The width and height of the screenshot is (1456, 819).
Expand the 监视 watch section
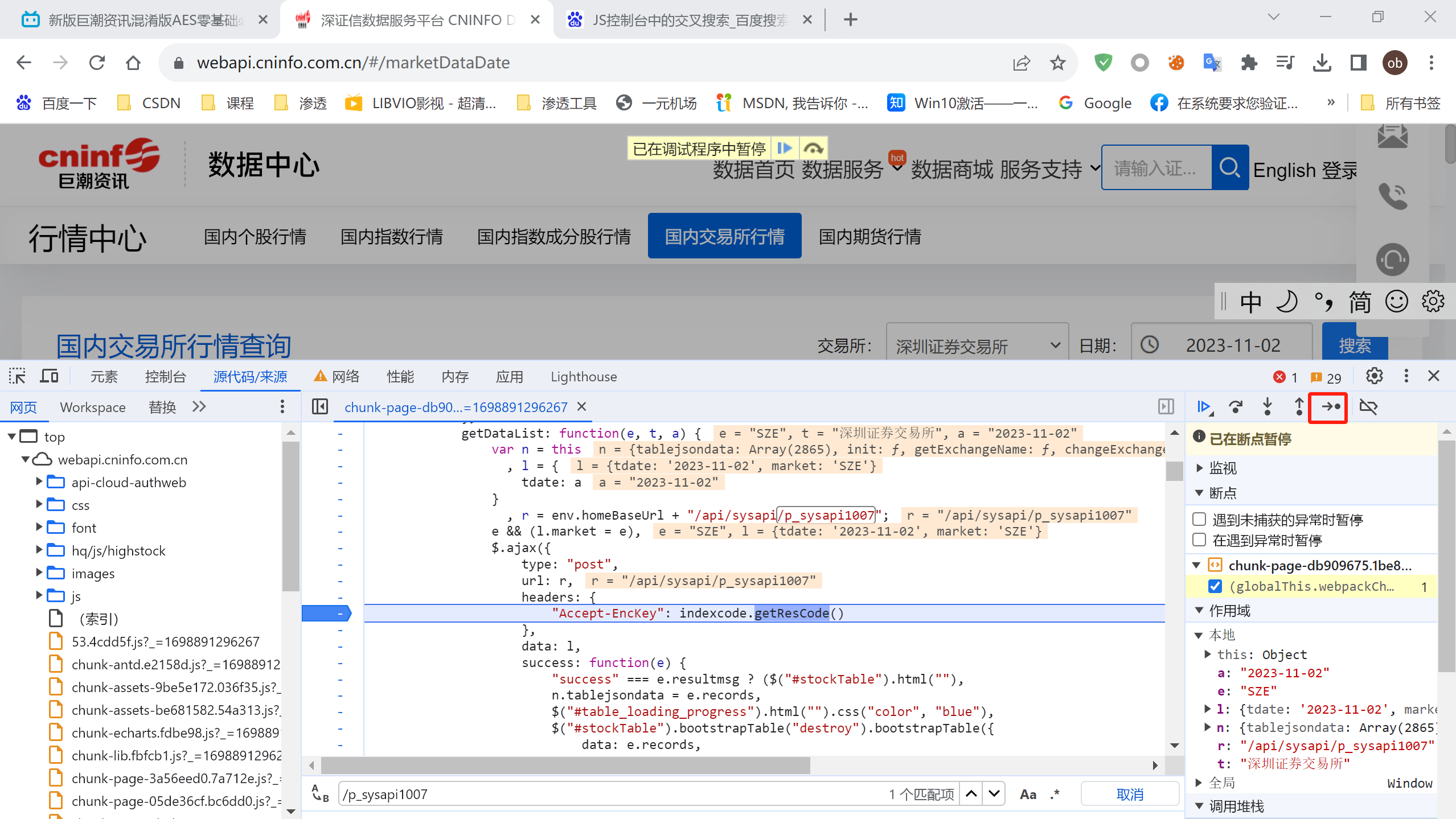tap(1200, 468)
